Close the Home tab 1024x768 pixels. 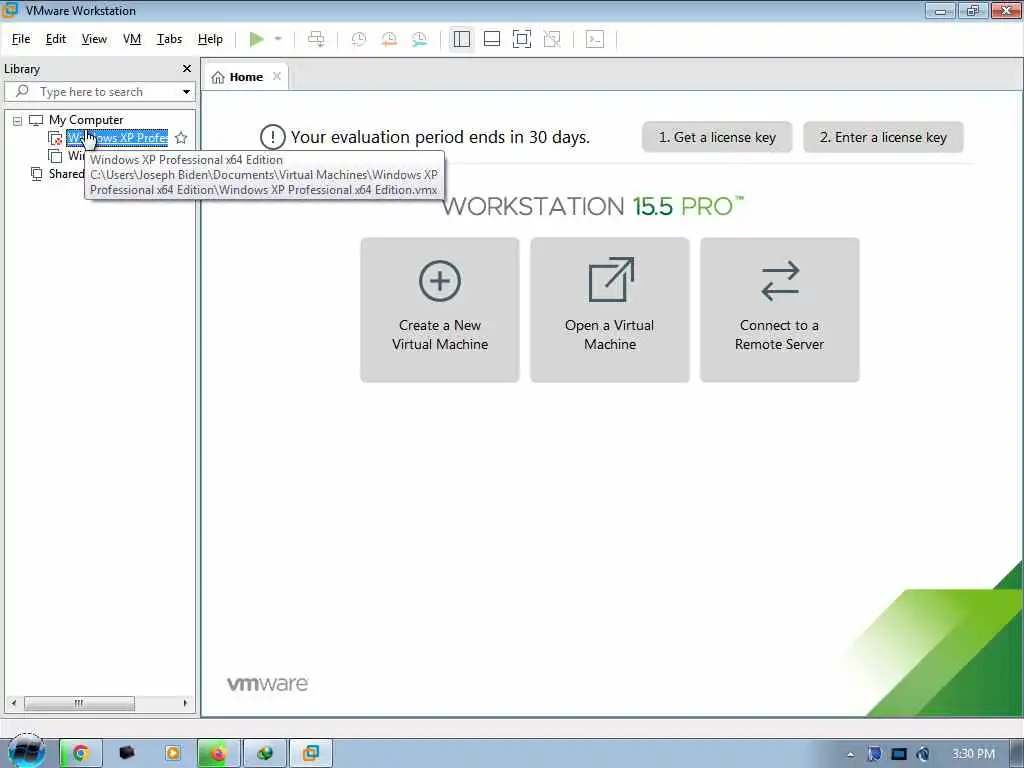277,76
